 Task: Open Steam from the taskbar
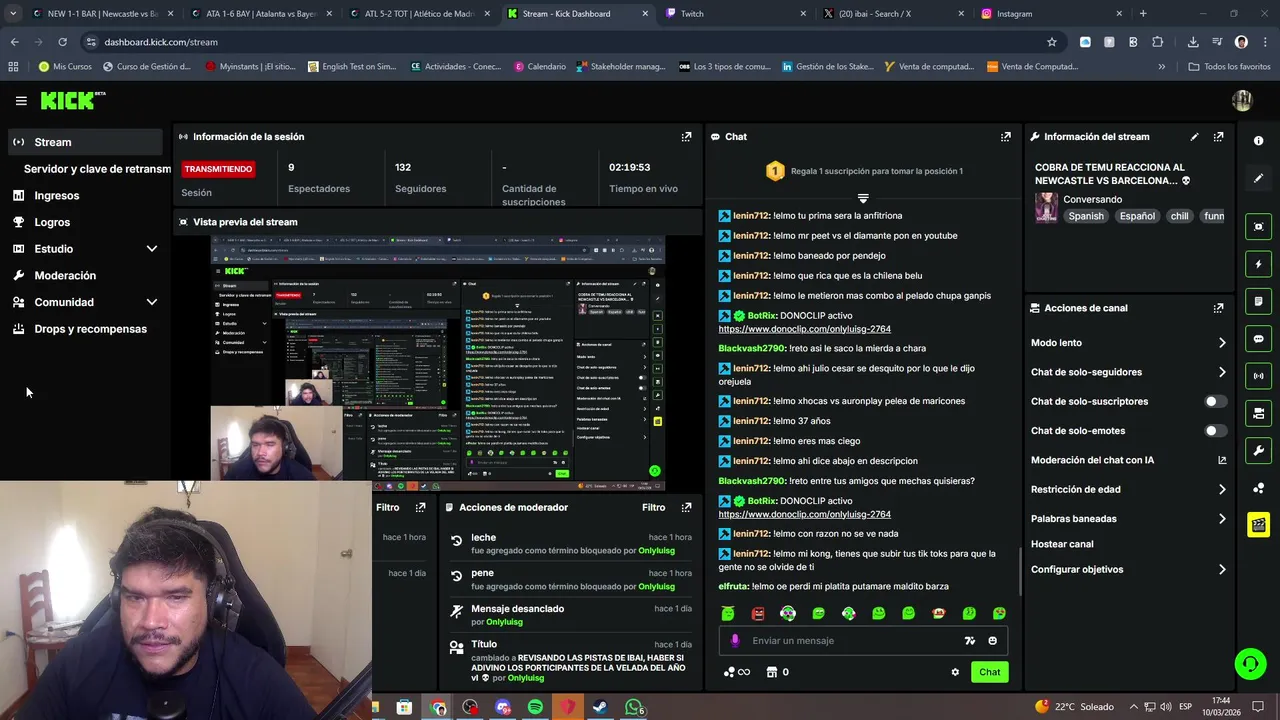point(600,707)
